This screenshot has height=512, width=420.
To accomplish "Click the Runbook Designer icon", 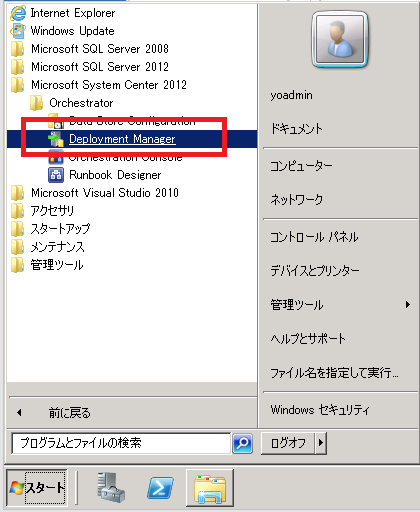I will pos(56,175).
